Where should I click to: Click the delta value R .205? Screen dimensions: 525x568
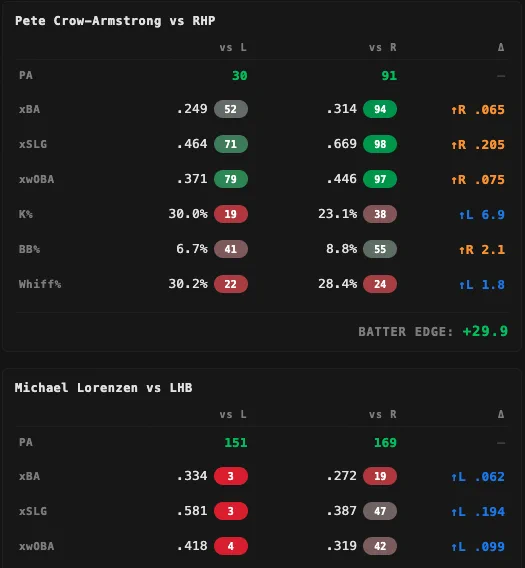pos(478,145)
